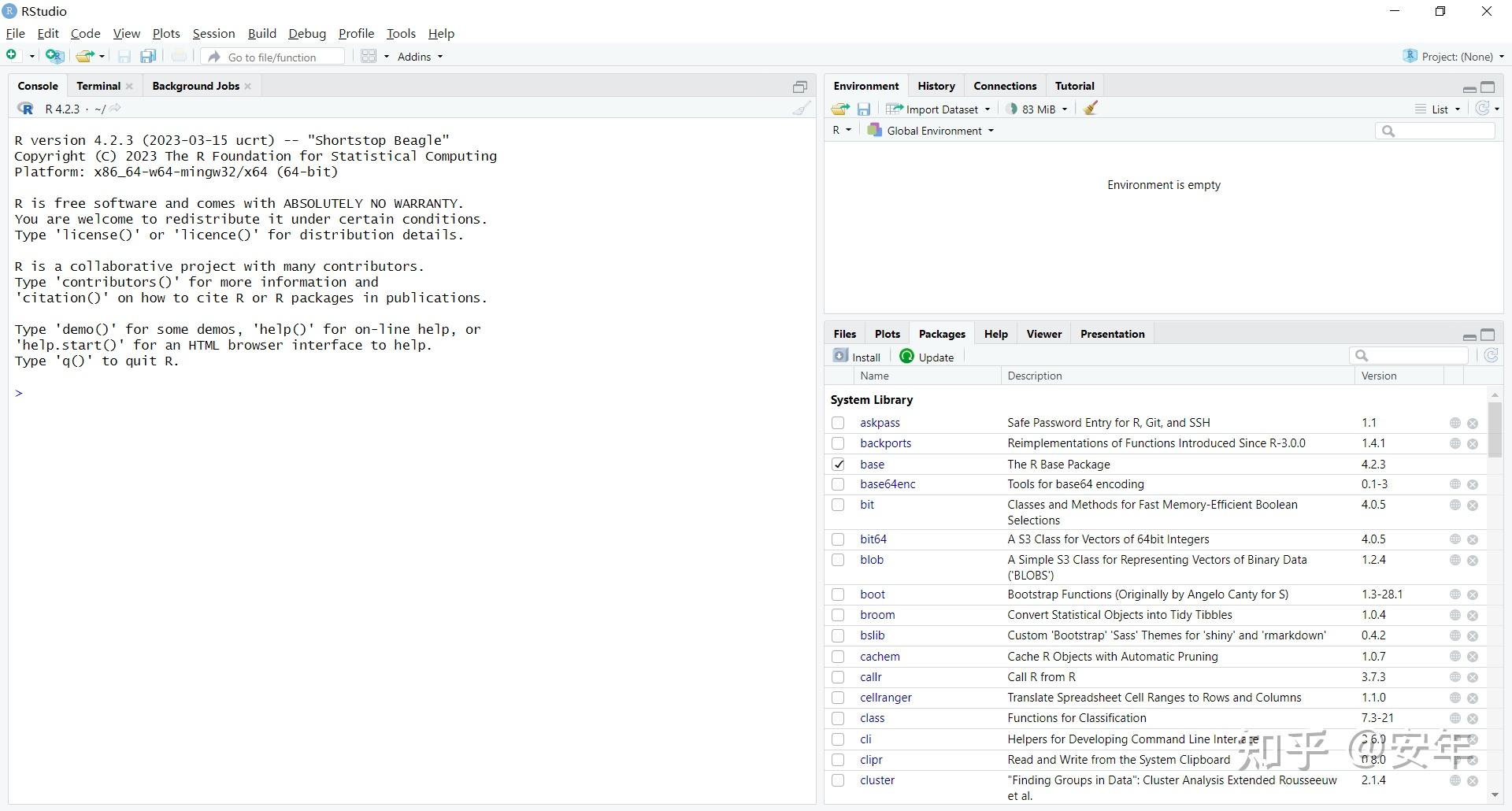Open the List view mode dropdown
The width and height of the screenshot is (1512, 811).
pos(1438,109)
